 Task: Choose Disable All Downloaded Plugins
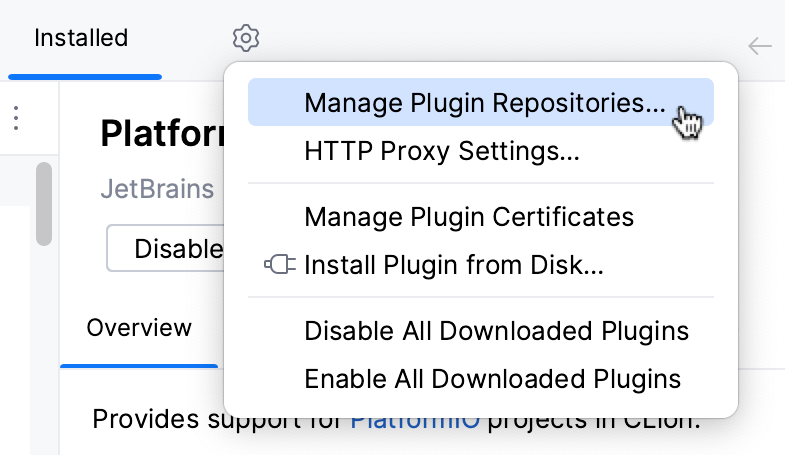point(496,331)
